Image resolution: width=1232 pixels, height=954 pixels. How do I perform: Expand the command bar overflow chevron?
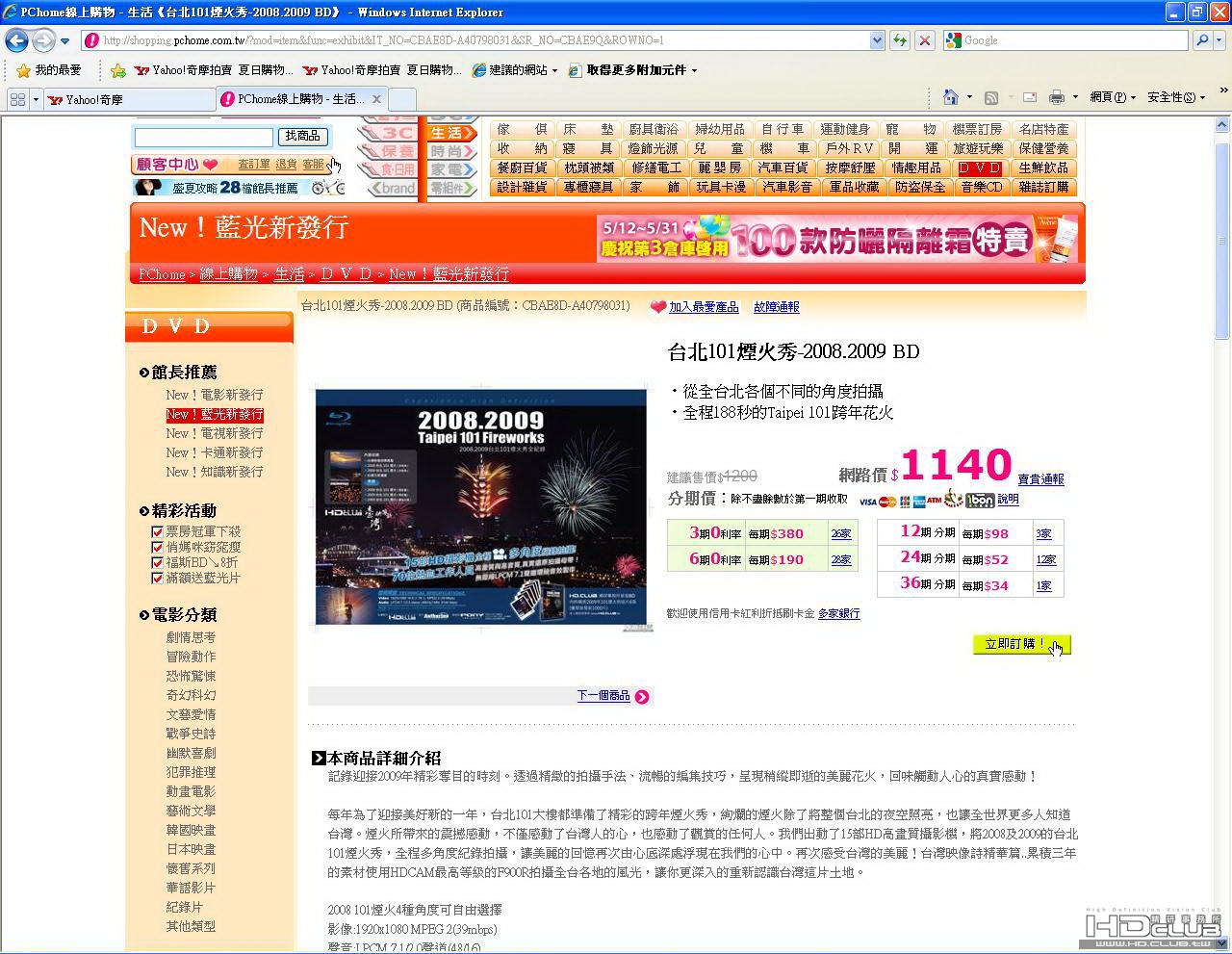[x=1223, y=92]
